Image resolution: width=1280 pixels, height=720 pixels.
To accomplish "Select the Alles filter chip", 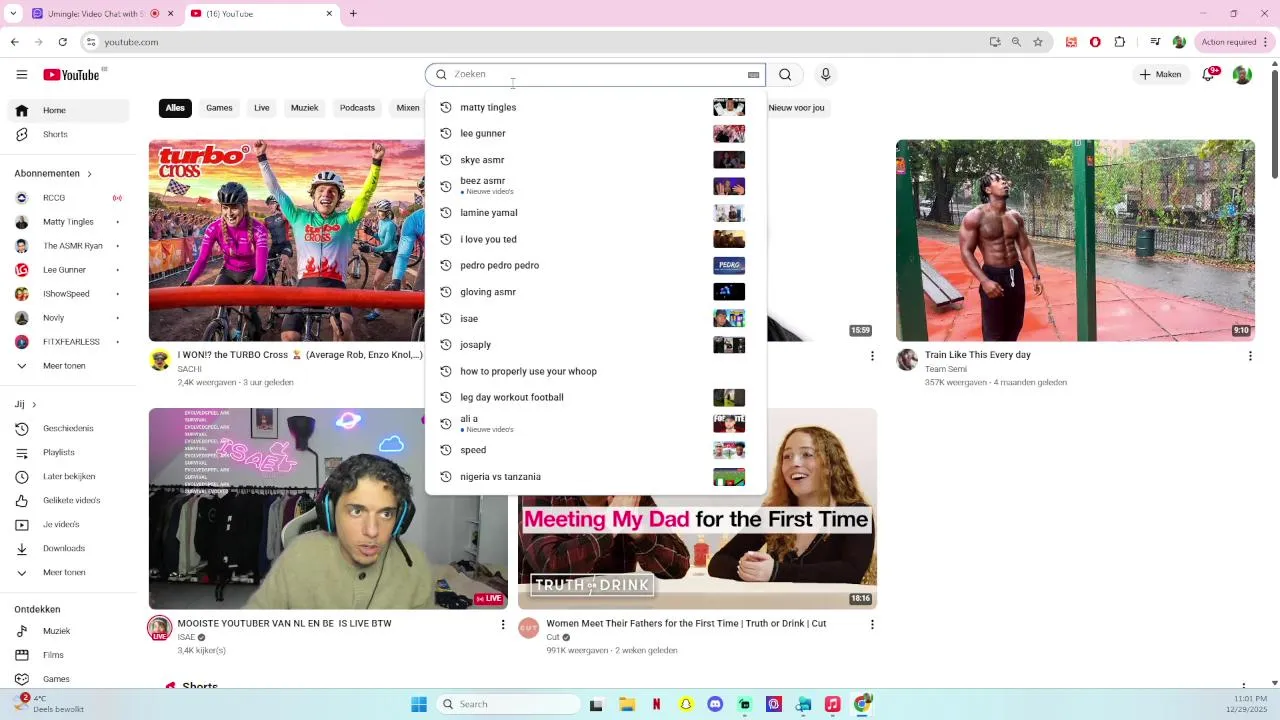I will click(175, 108).
